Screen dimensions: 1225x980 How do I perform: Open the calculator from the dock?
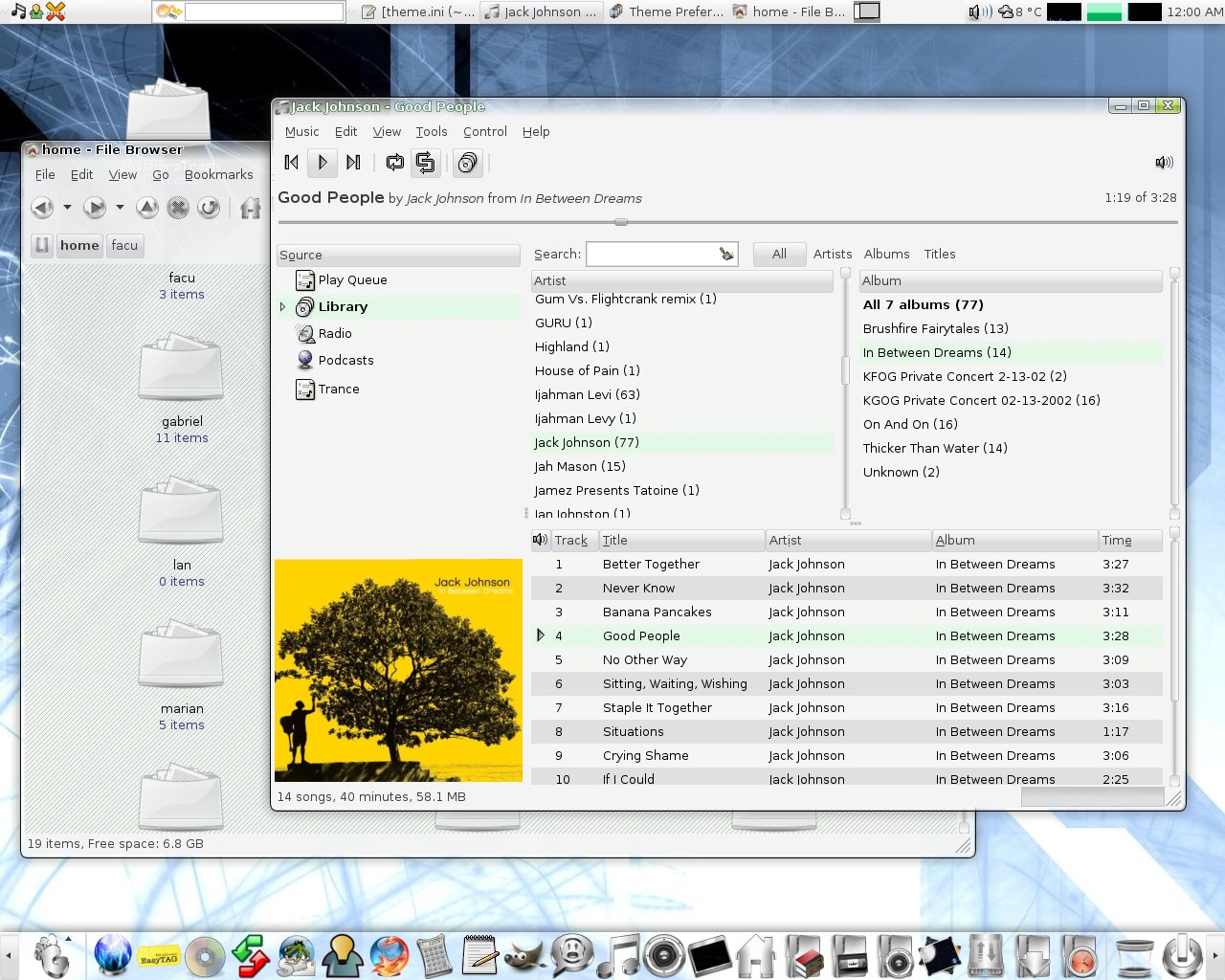(x=434, y=956)
